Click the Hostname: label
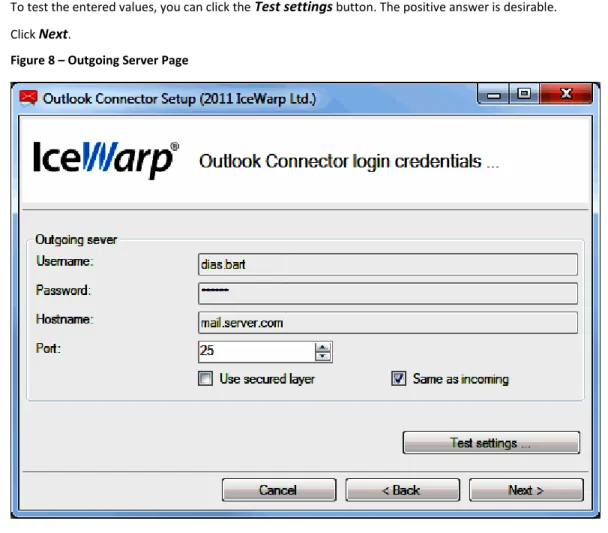 coord(65,319)
